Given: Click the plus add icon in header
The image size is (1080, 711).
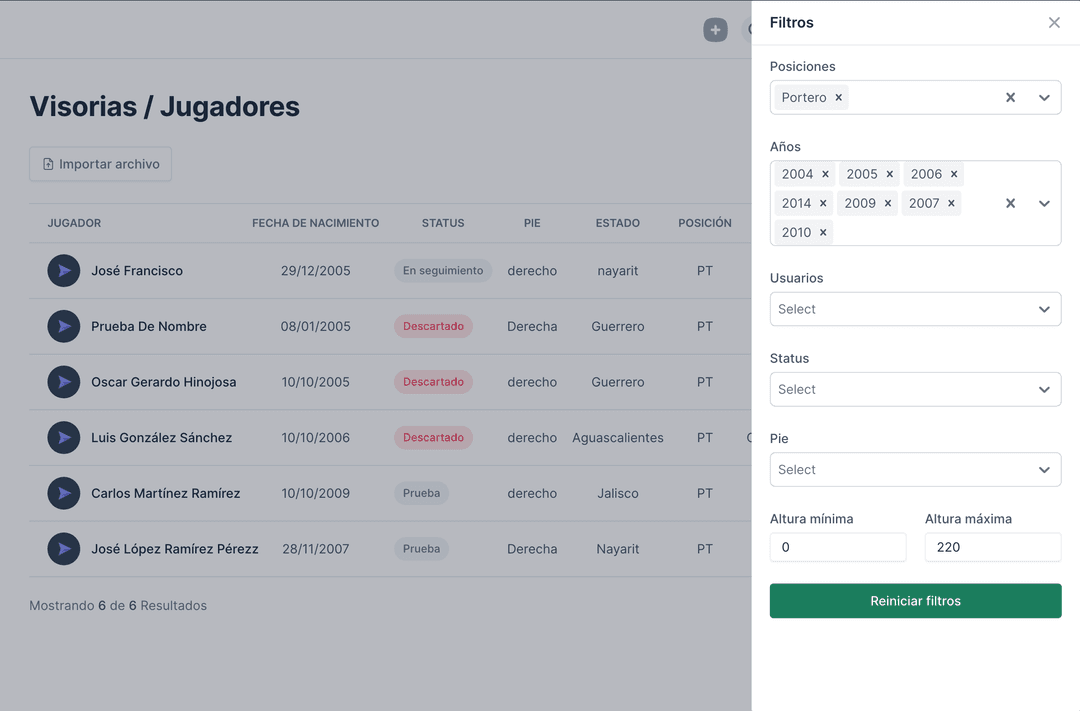Looking at the screenshot, I should coord(715,30).
